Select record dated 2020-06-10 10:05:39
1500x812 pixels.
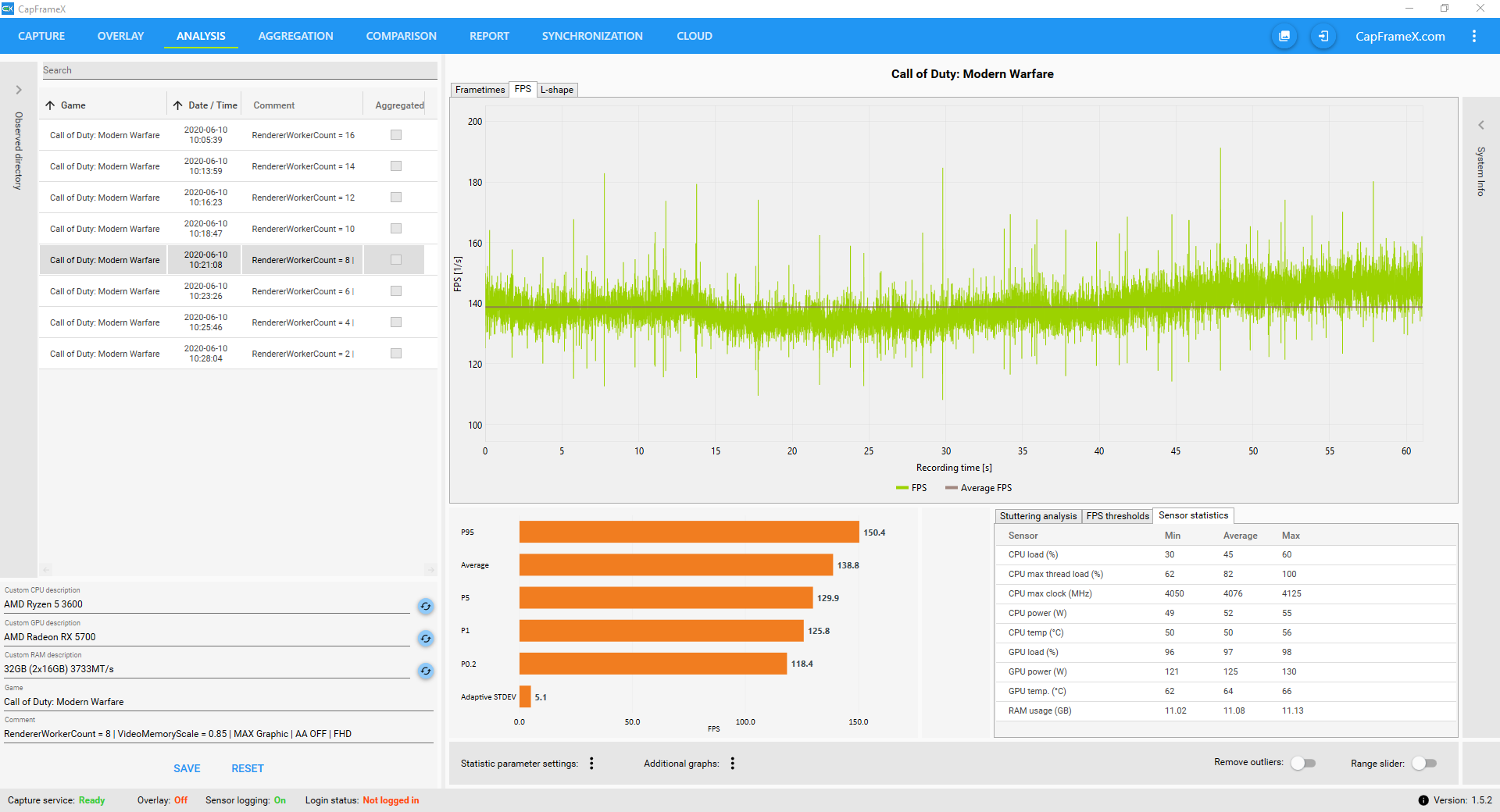(x=238, y=135)
